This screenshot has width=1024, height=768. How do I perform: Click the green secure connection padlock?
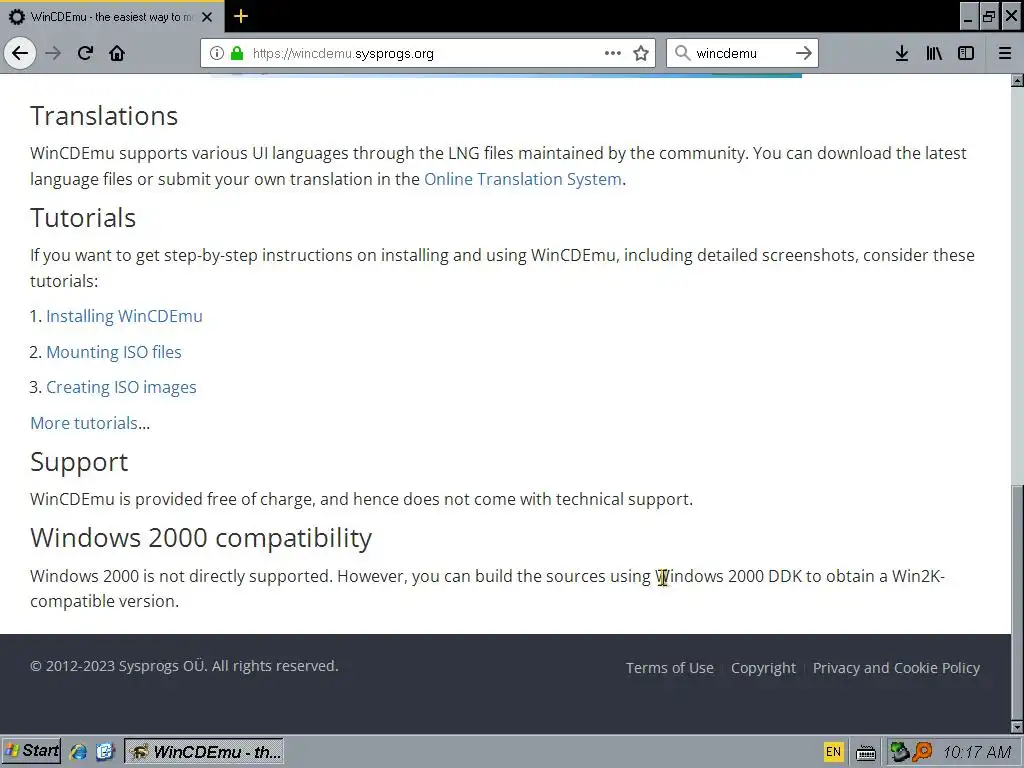pos(237,53)
